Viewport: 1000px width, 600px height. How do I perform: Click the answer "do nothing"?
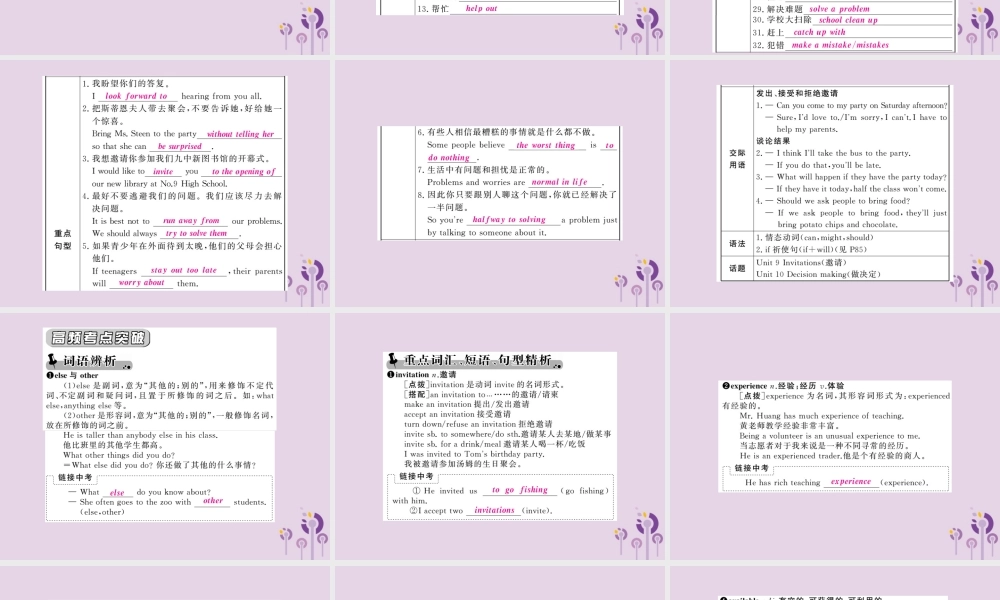448,157
